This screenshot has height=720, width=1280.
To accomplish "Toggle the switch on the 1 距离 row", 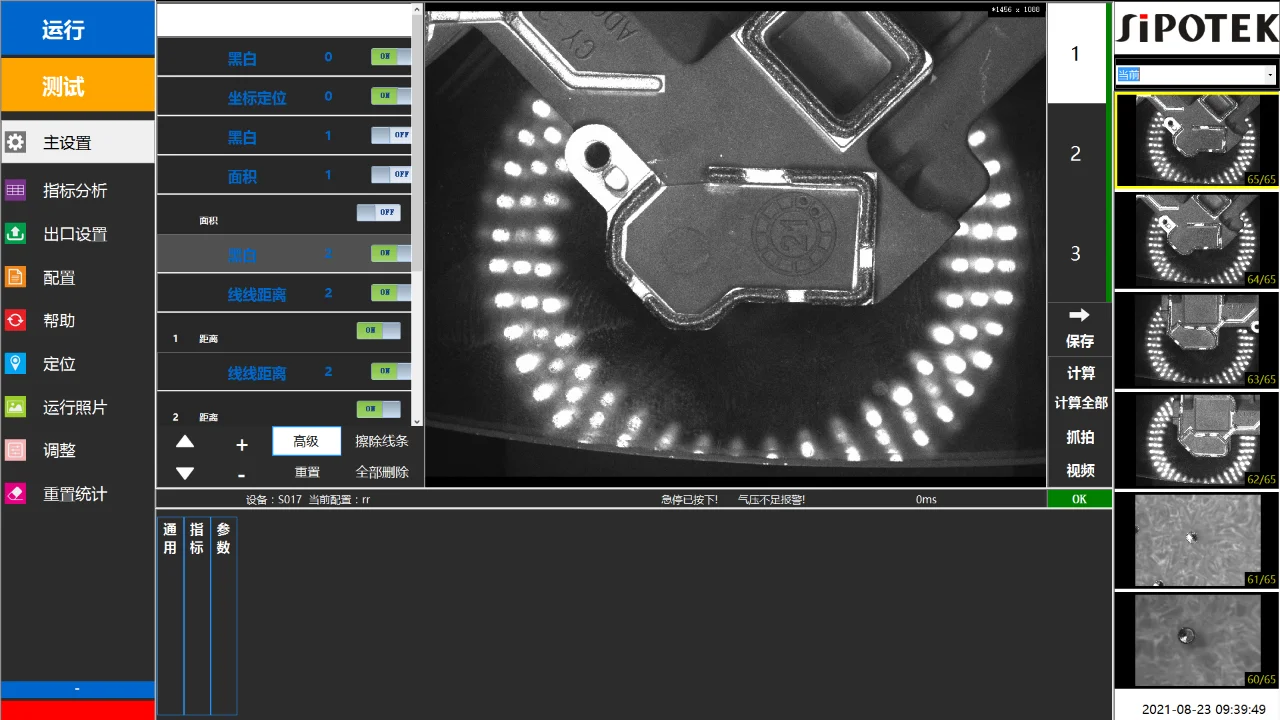I will pyautogui.click(x=378, y=331).
